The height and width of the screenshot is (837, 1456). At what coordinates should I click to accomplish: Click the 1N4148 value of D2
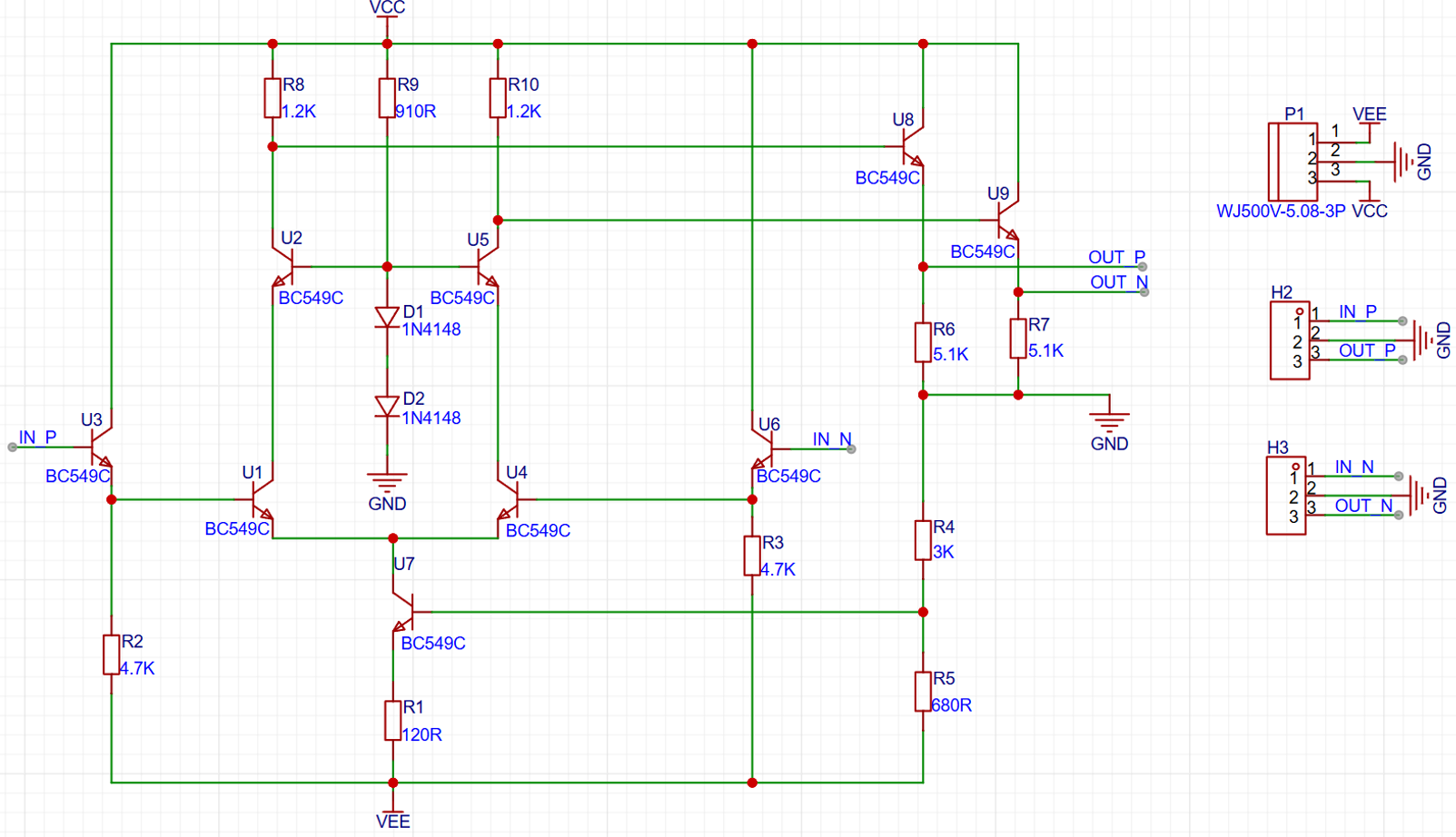tap(431, 418)
